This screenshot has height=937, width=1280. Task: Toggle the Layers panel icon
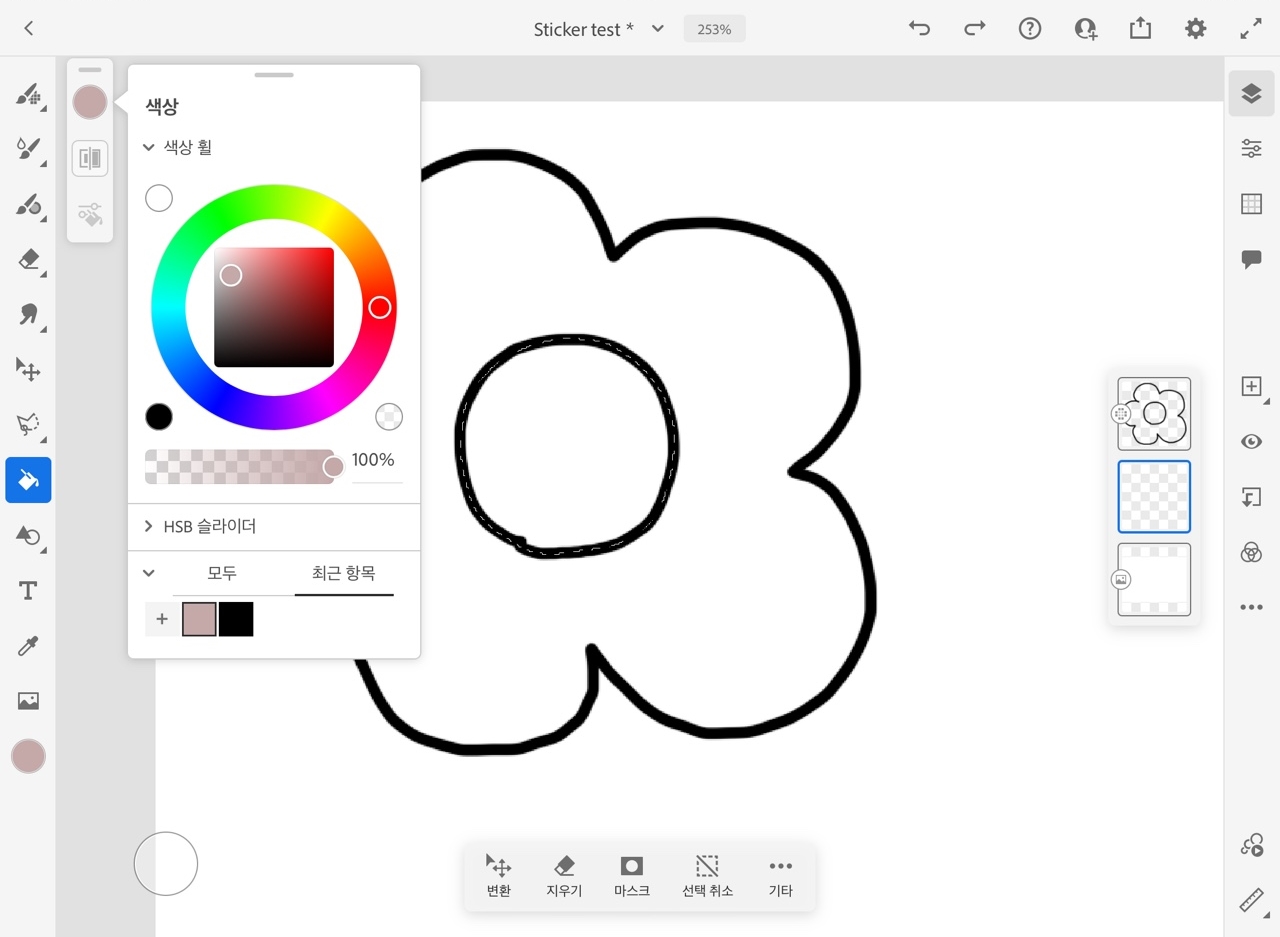(1251, 94)
